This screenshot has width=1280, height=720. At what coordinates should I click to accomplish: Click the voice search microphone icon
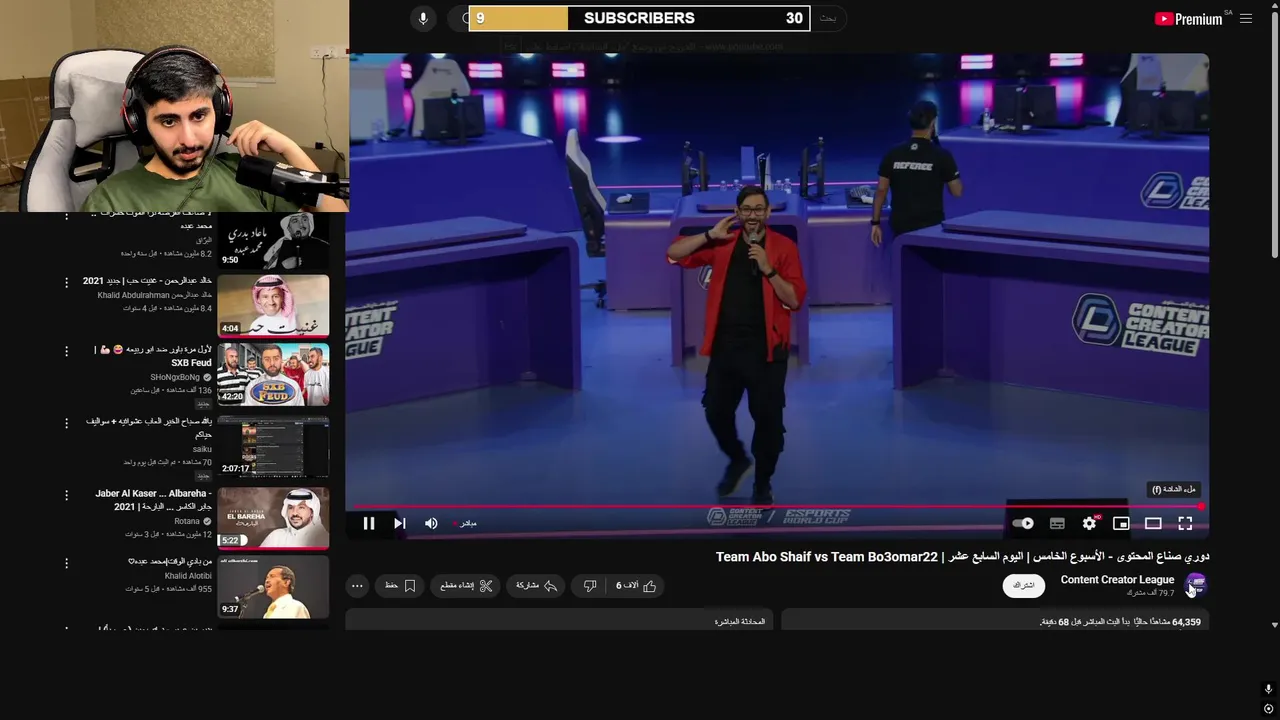[x=423, y=18]
